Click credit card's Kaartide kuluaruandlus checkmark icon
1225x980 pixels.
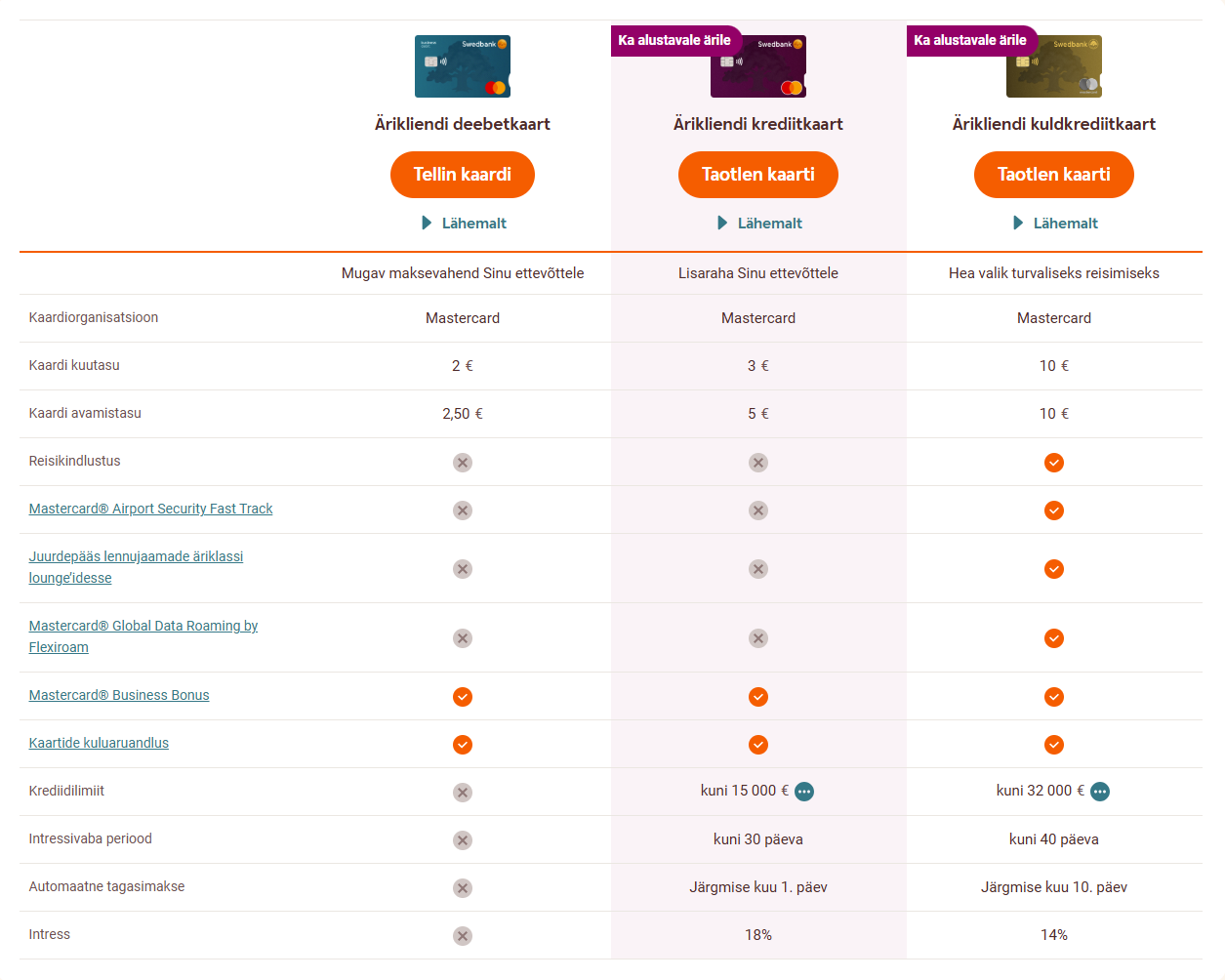pos(758,745)
